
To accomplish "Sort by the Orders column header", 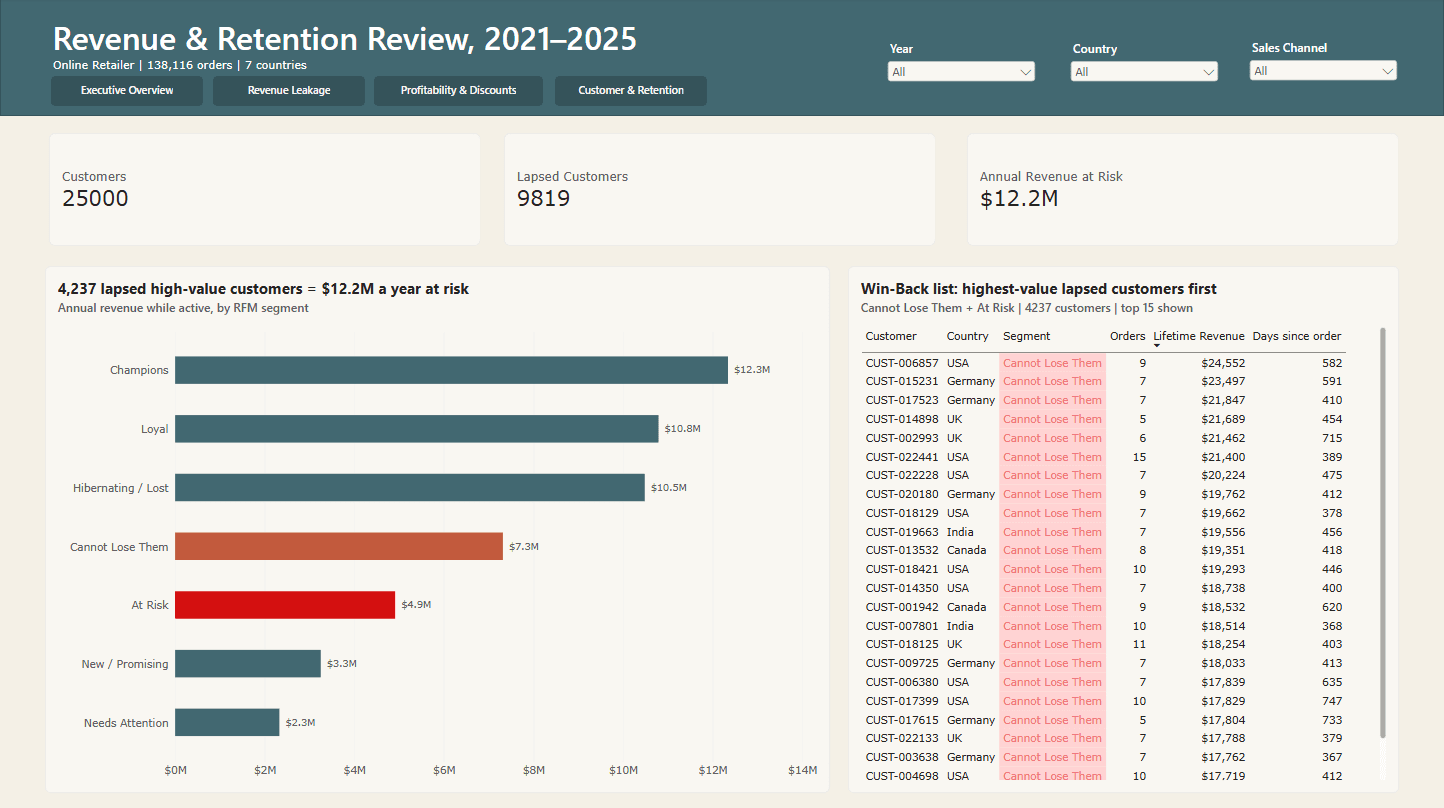I will click(1128, 337).
